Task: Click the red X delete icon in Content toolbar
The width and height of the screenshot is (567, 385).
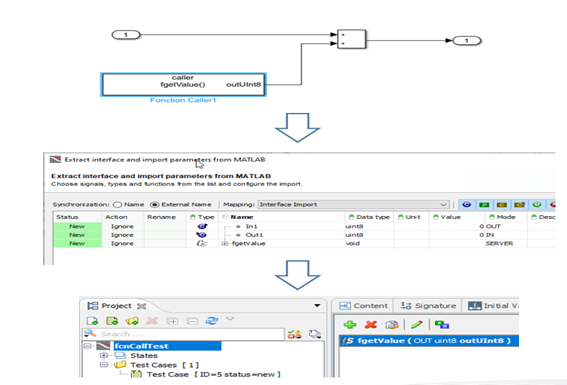Action: (x=371, y=325)
